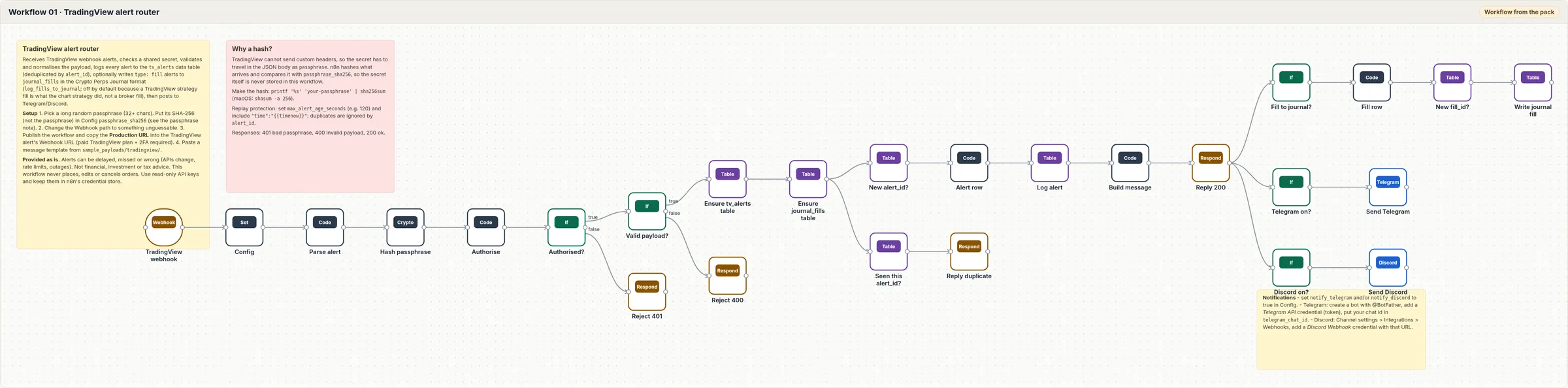Select the Reject 400 Respond node
This screenshot has width=1568, height=388.
click(x=727, y=276)
